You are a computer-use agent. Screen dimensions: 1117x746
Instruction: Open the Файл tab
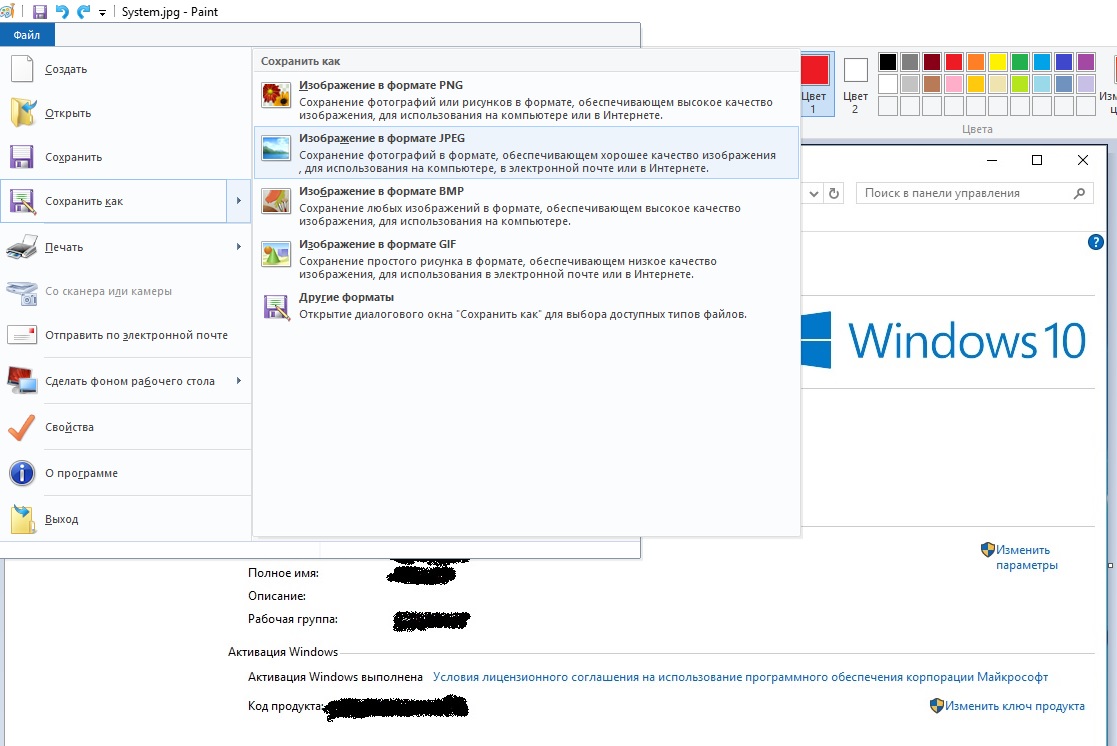point(27,35)
